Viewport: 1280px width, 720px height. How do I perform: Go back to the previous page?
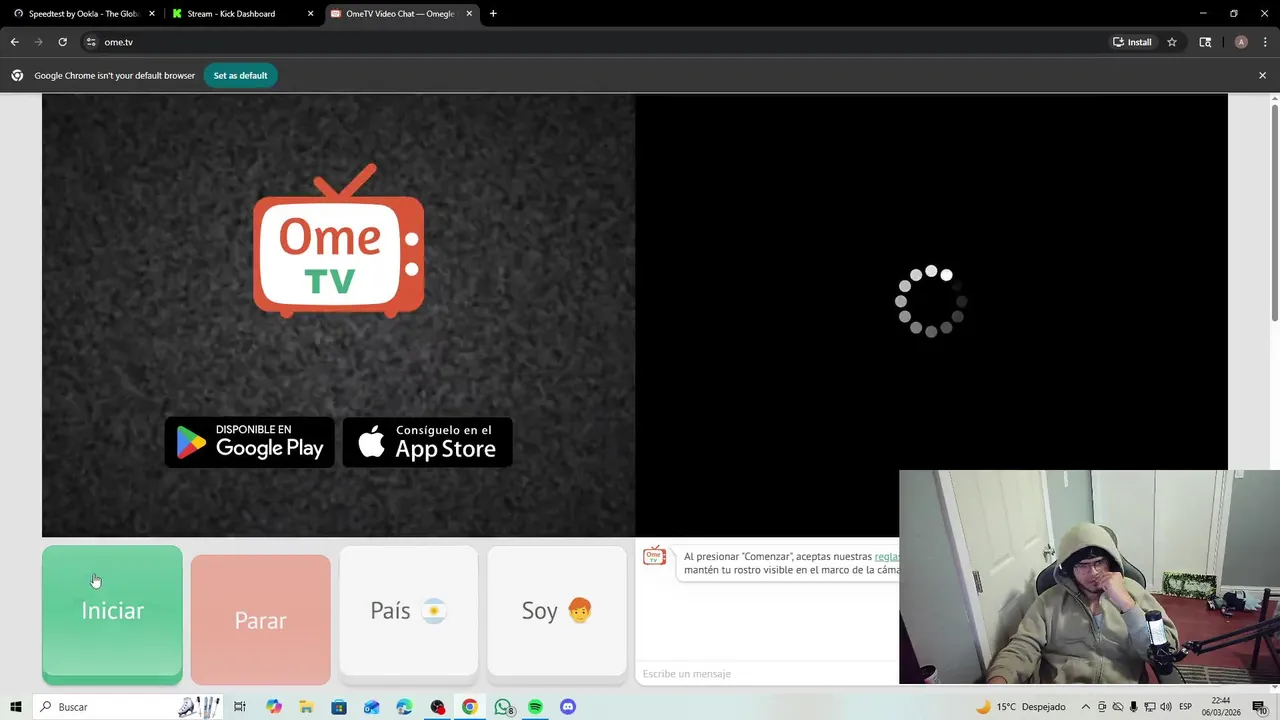(x=14, y=42)
